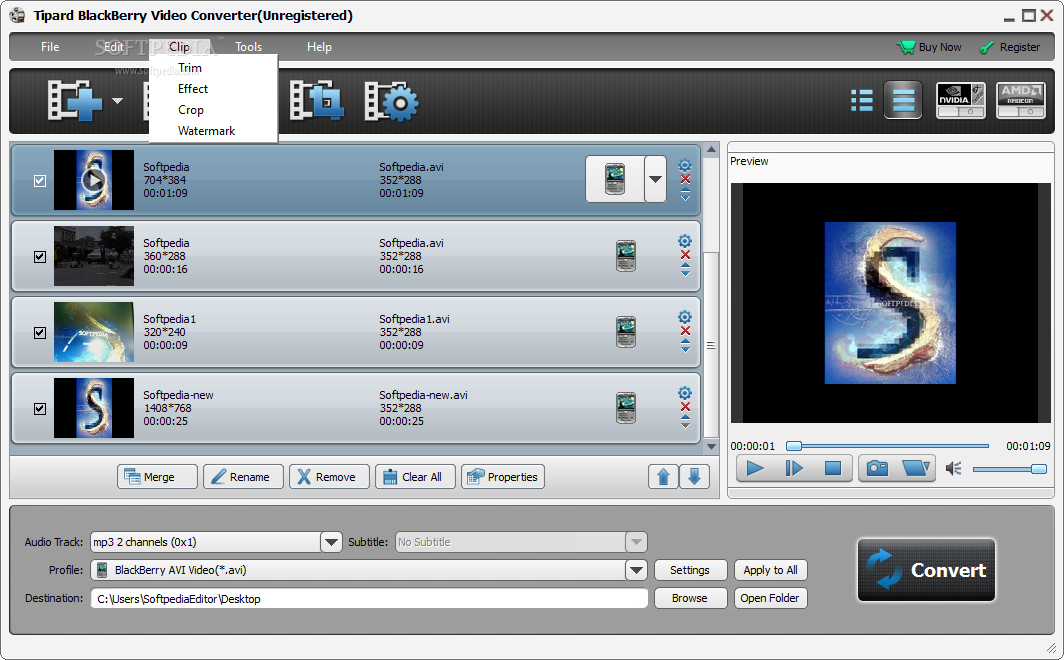Uncheck the Softpedia-new file checkbox
The image size is (1064, 660).
(40, 408)
